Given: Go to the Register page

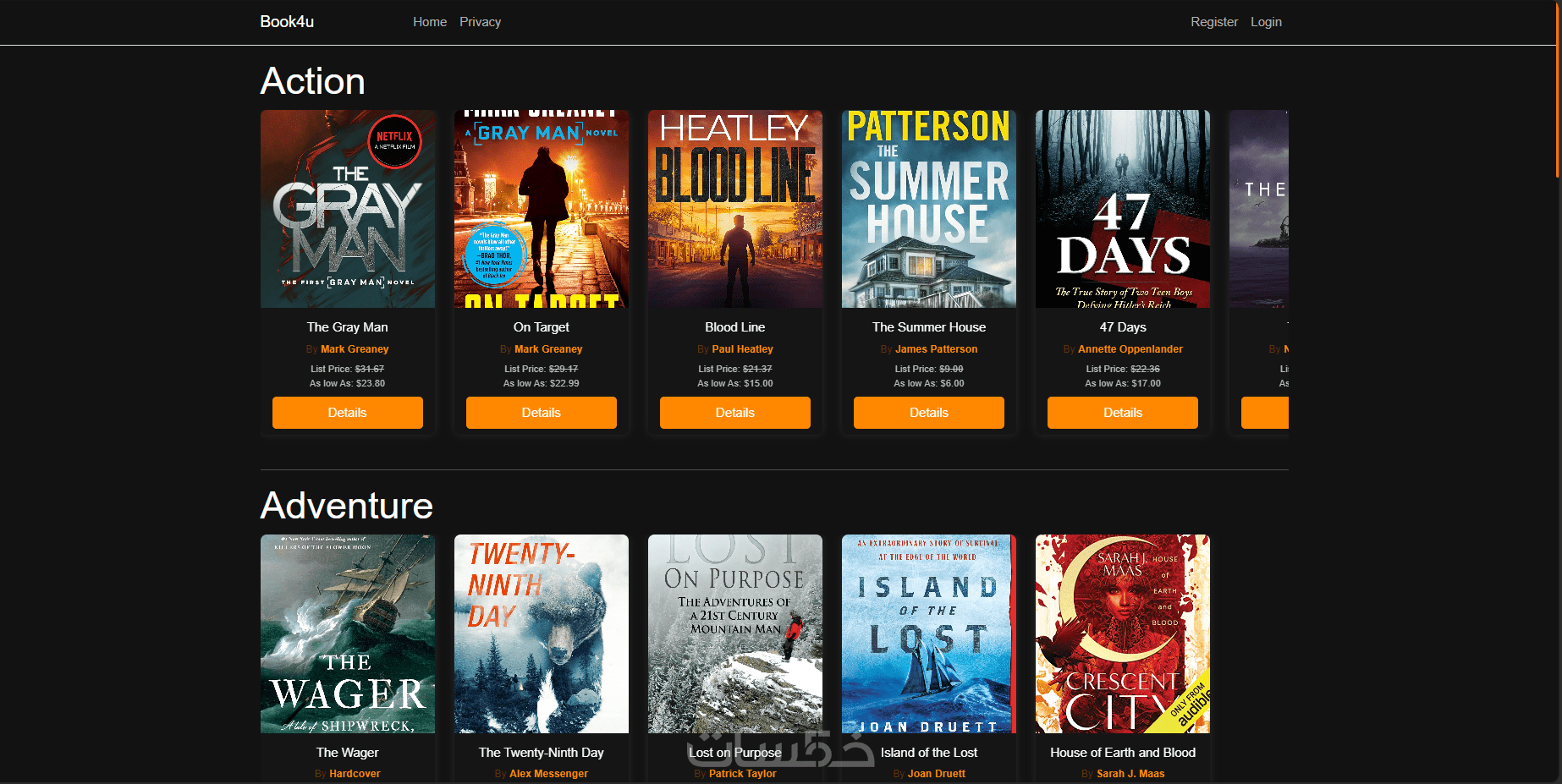Looking at the screenshot, I should pos(1214,22).
